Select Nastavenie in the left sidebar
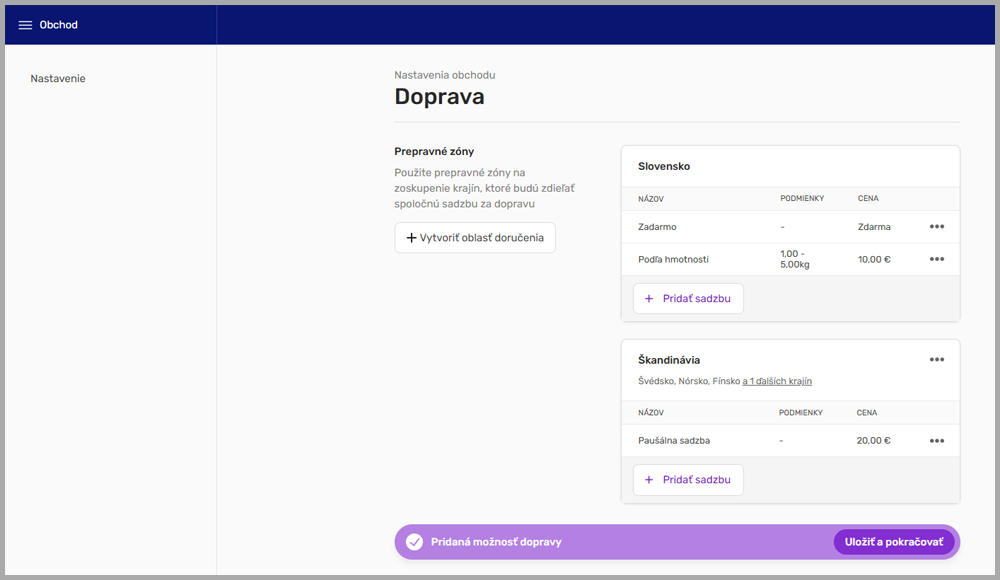 57,78
